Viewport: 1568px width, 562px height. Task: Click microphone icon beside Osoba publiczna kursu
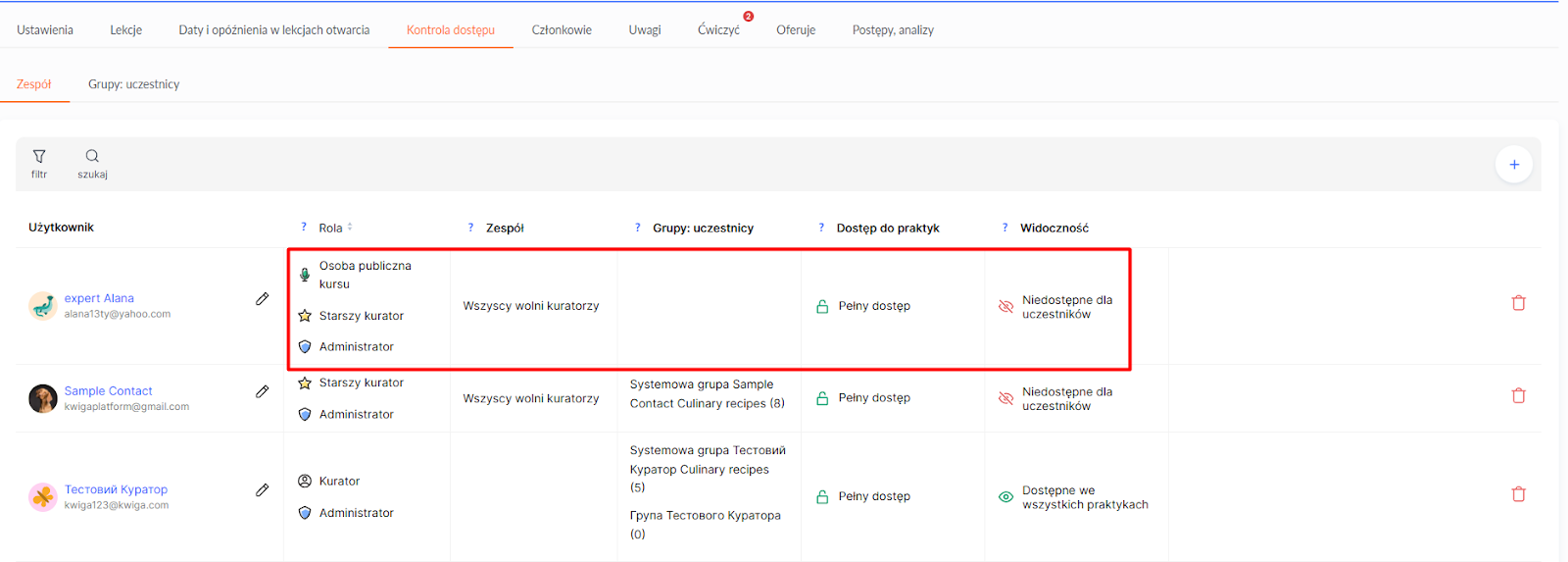(305, 275)
